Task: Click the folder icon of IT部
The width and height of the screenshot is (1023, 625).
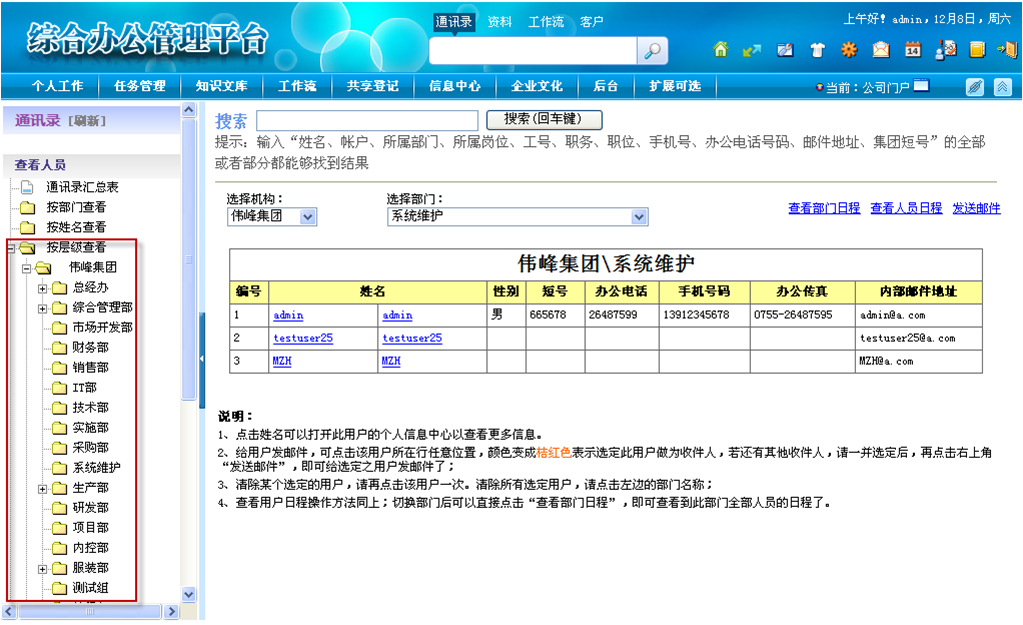Action: click(x=59, y=388)
